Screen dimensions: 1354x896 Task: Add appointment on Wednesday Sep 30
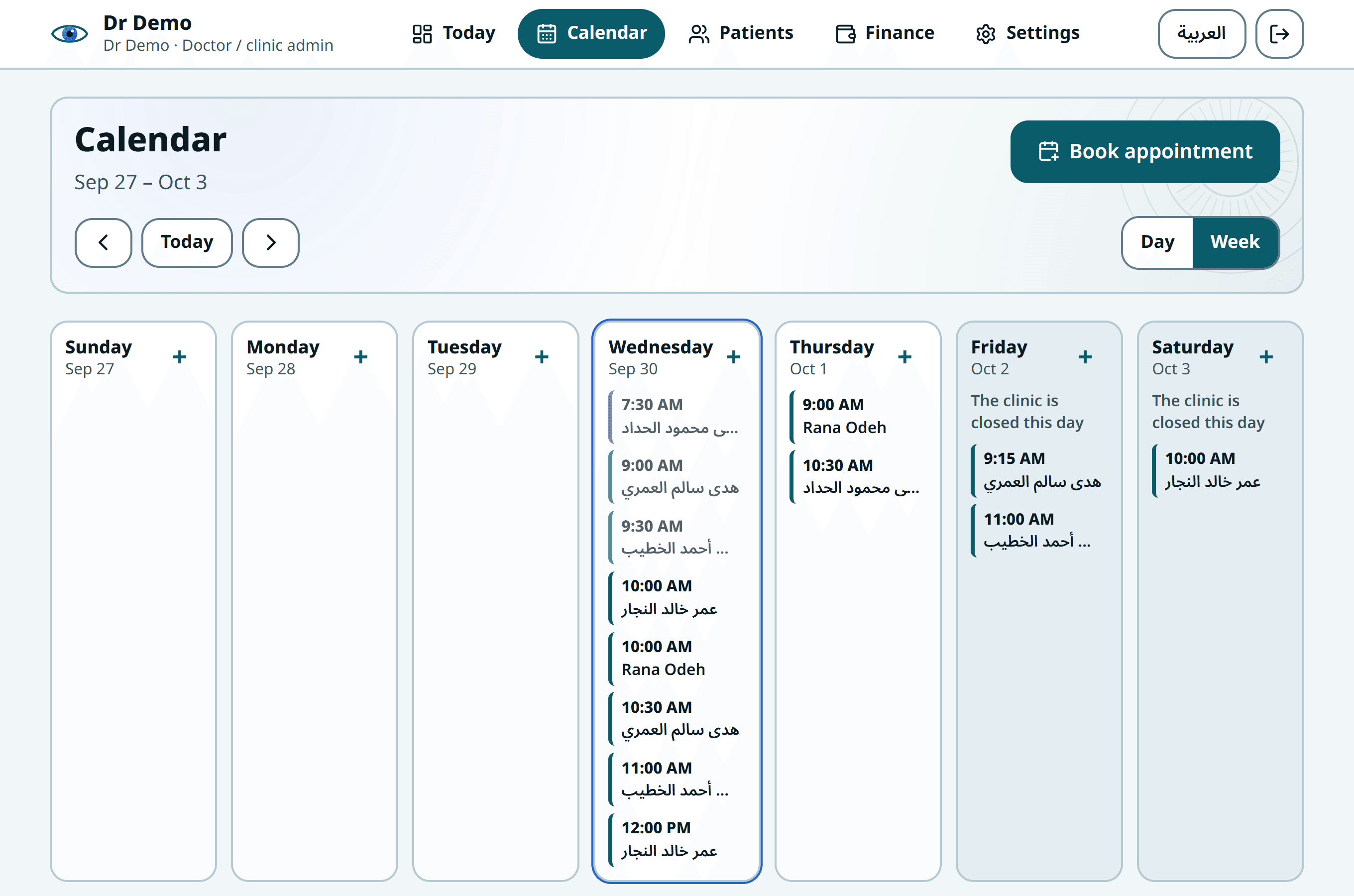point(734,357)
